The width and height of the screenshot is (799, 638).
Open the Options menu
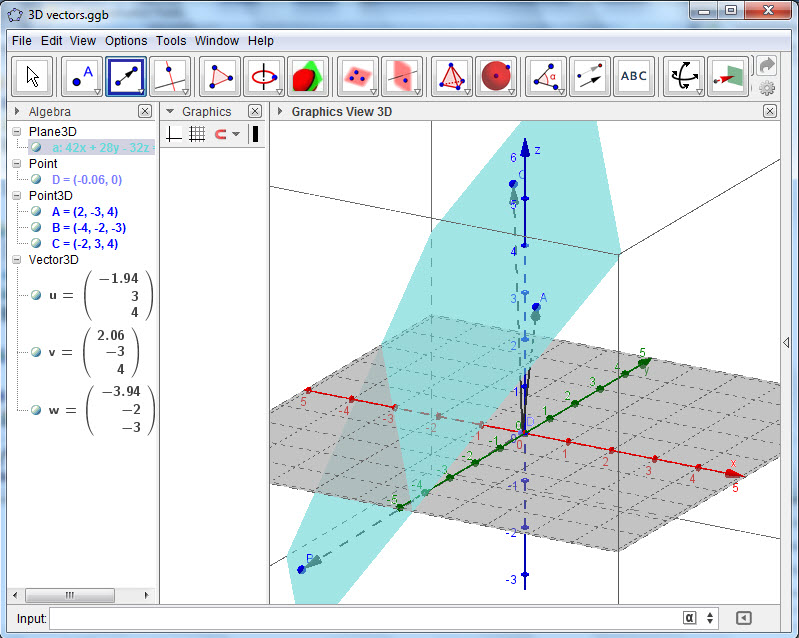tap(126, 41)
